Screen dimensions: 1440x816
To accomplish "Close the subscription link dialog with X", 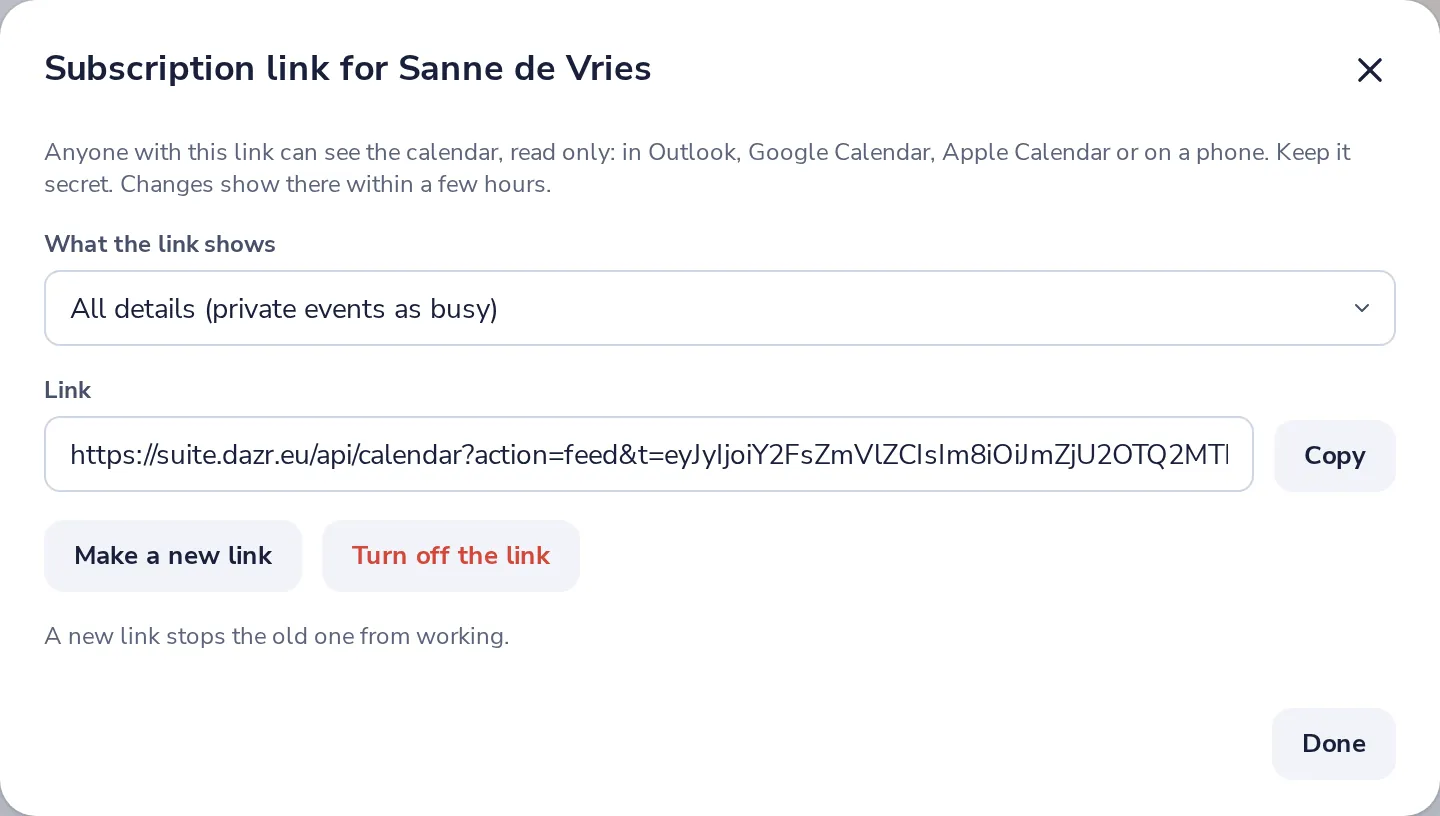I will click(1369, 70).
